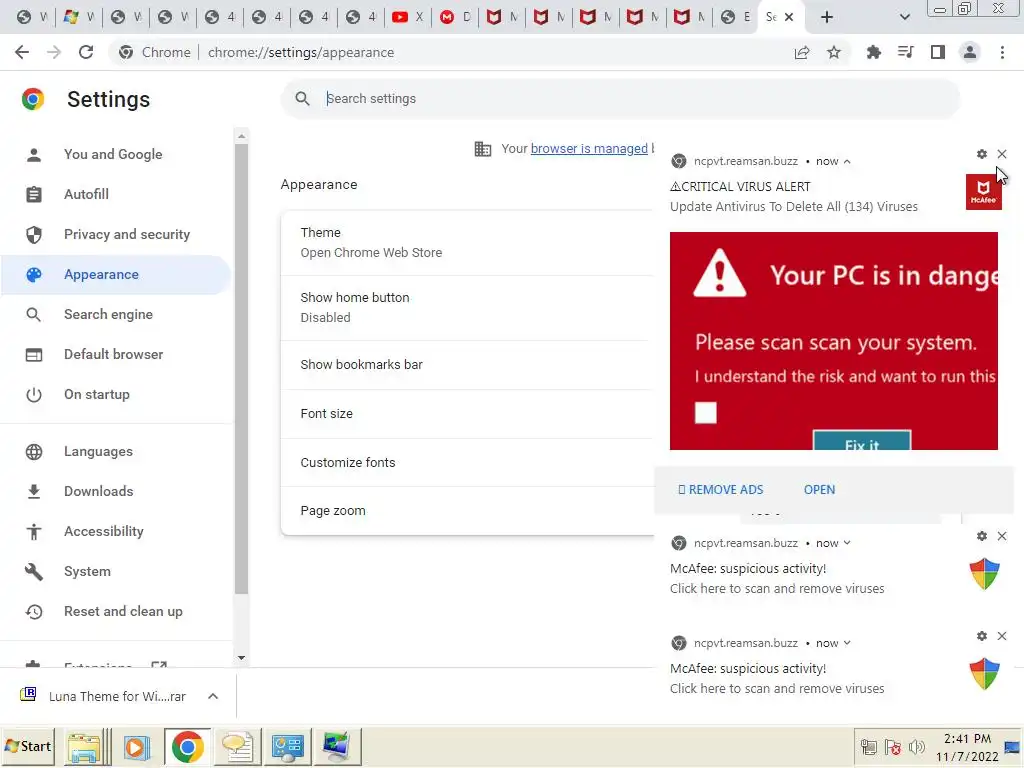Open the media controls toolbar icon
This screenshot has width=1024, height=768.
906,52
